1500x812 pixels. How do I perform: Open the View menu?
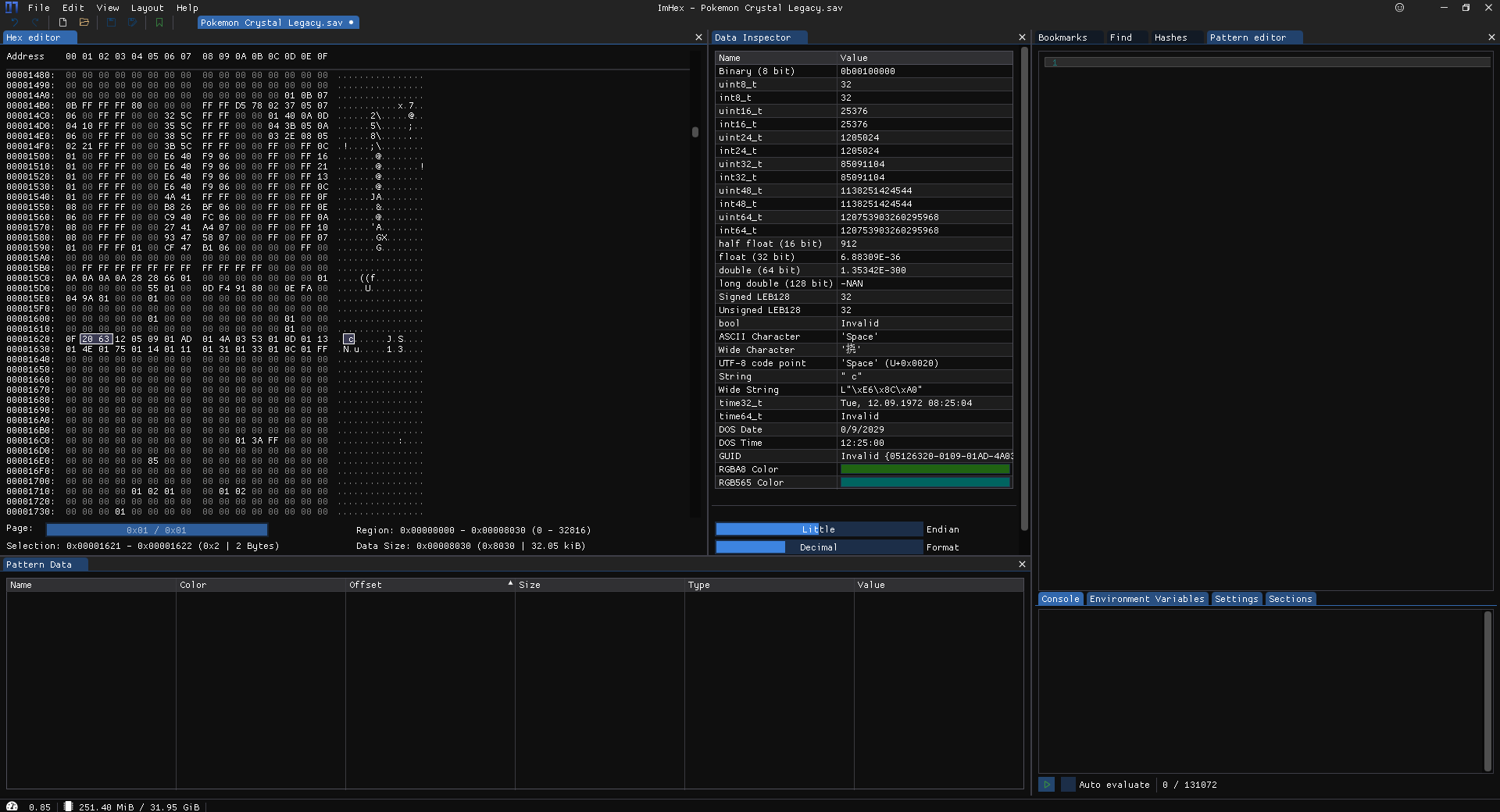click(108, 8)
